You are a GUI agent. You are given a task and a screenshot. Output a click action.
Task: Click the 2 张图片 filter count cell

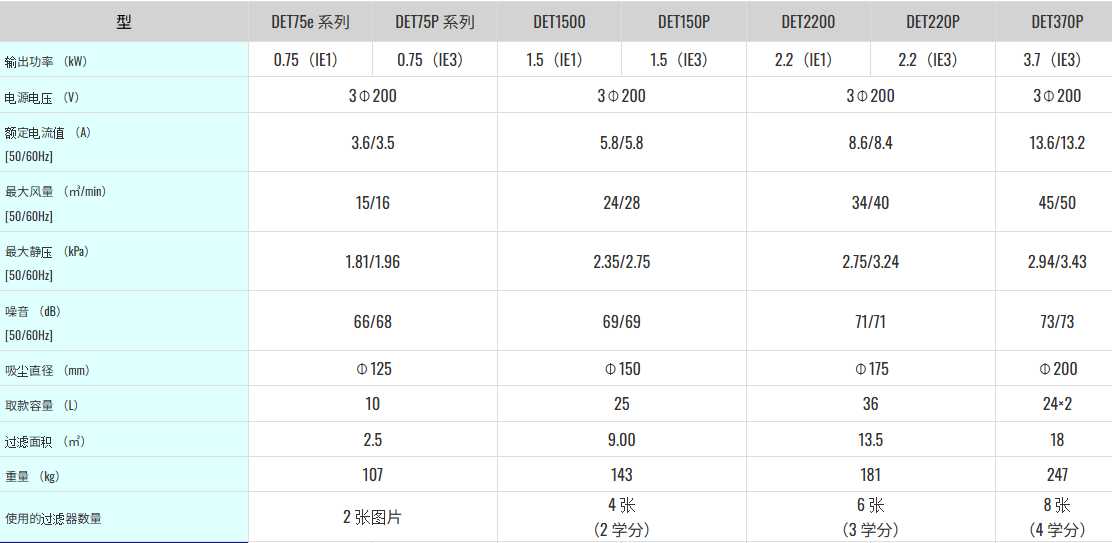tap(373, 517)
